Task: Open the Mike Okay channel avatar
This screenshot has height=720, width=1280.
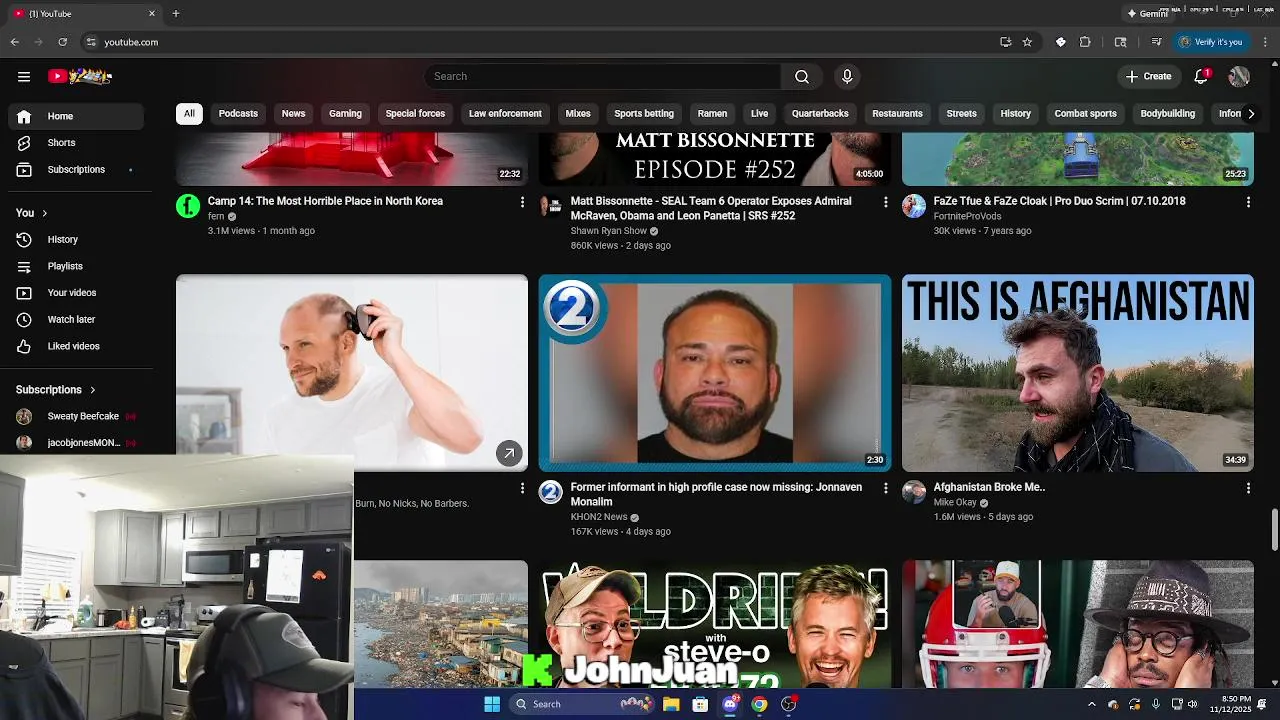Action: (x=914, y=493)
